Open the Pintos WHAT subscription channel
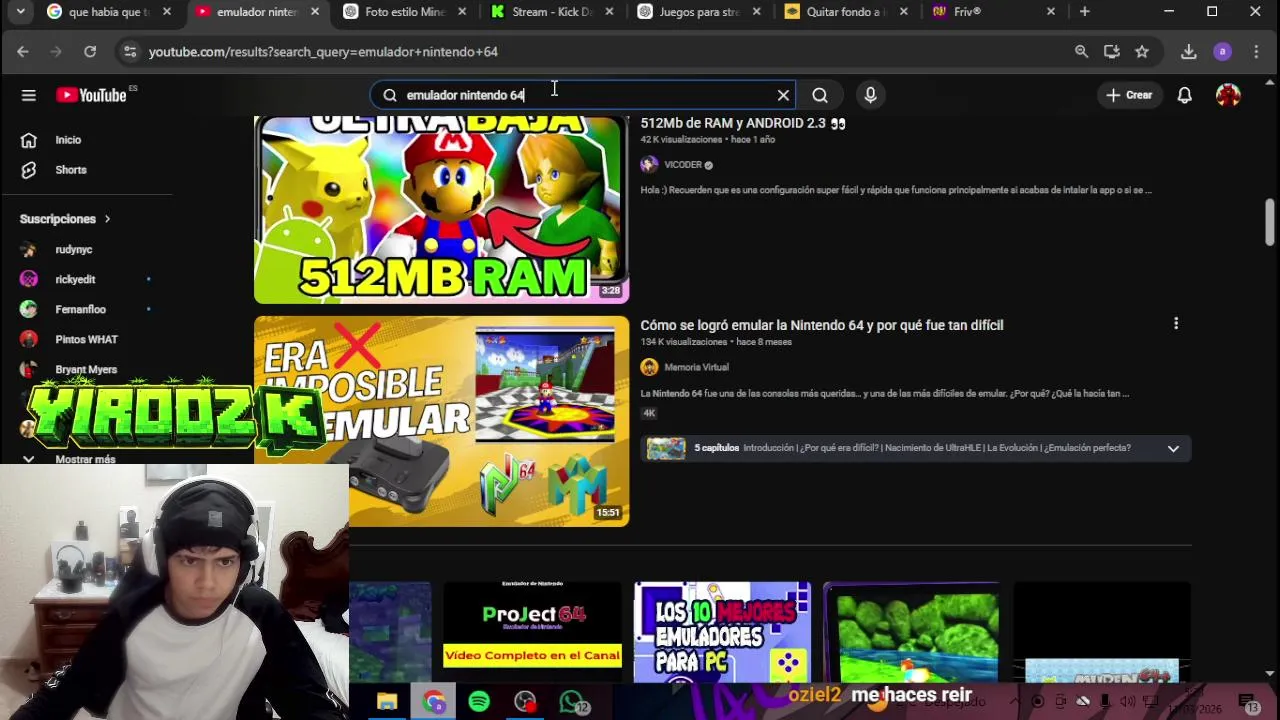 [x=86, y=339]
